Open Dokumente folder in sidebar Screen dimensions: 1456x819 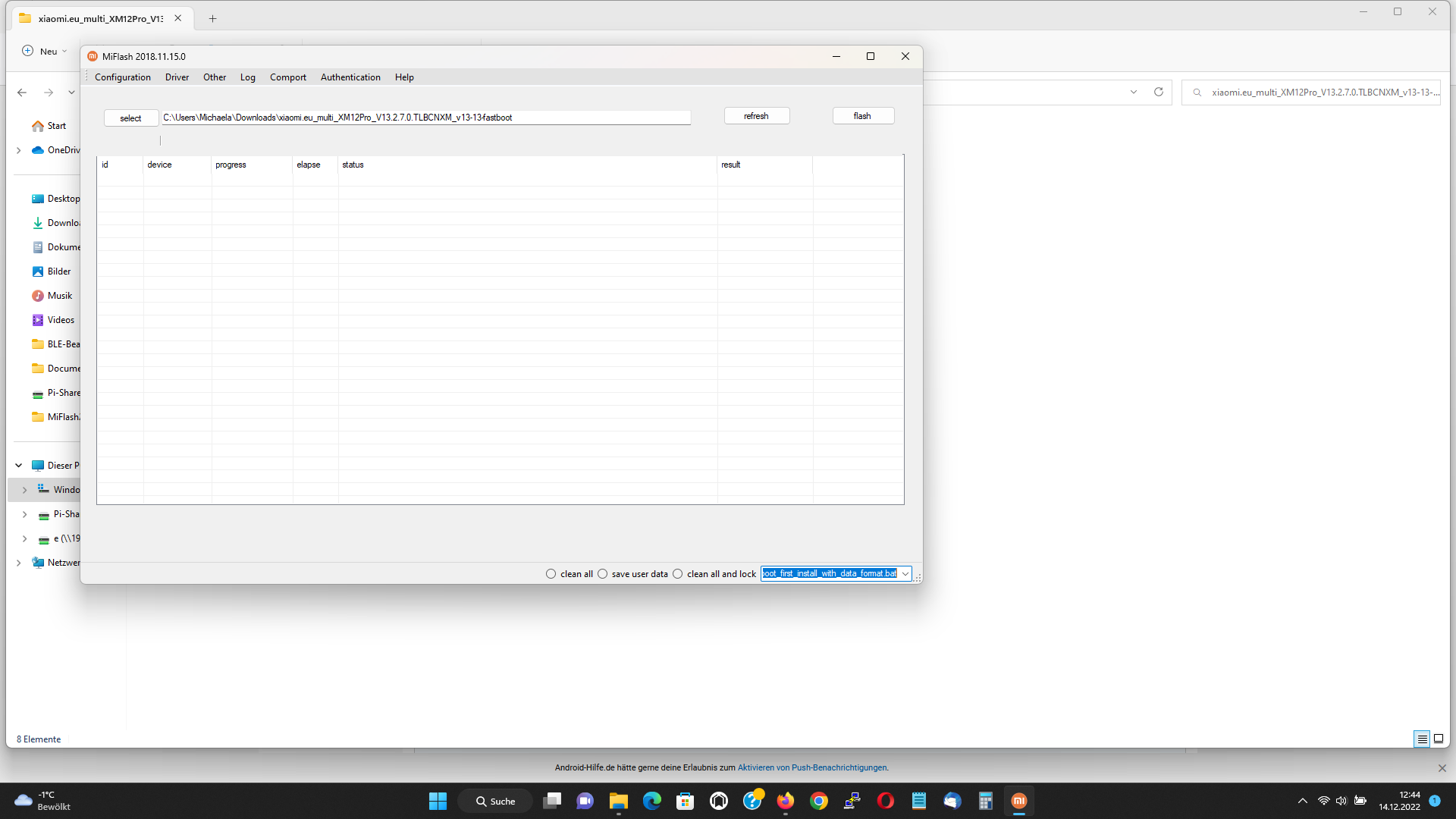pyautogui.click(x=55, y=247)
